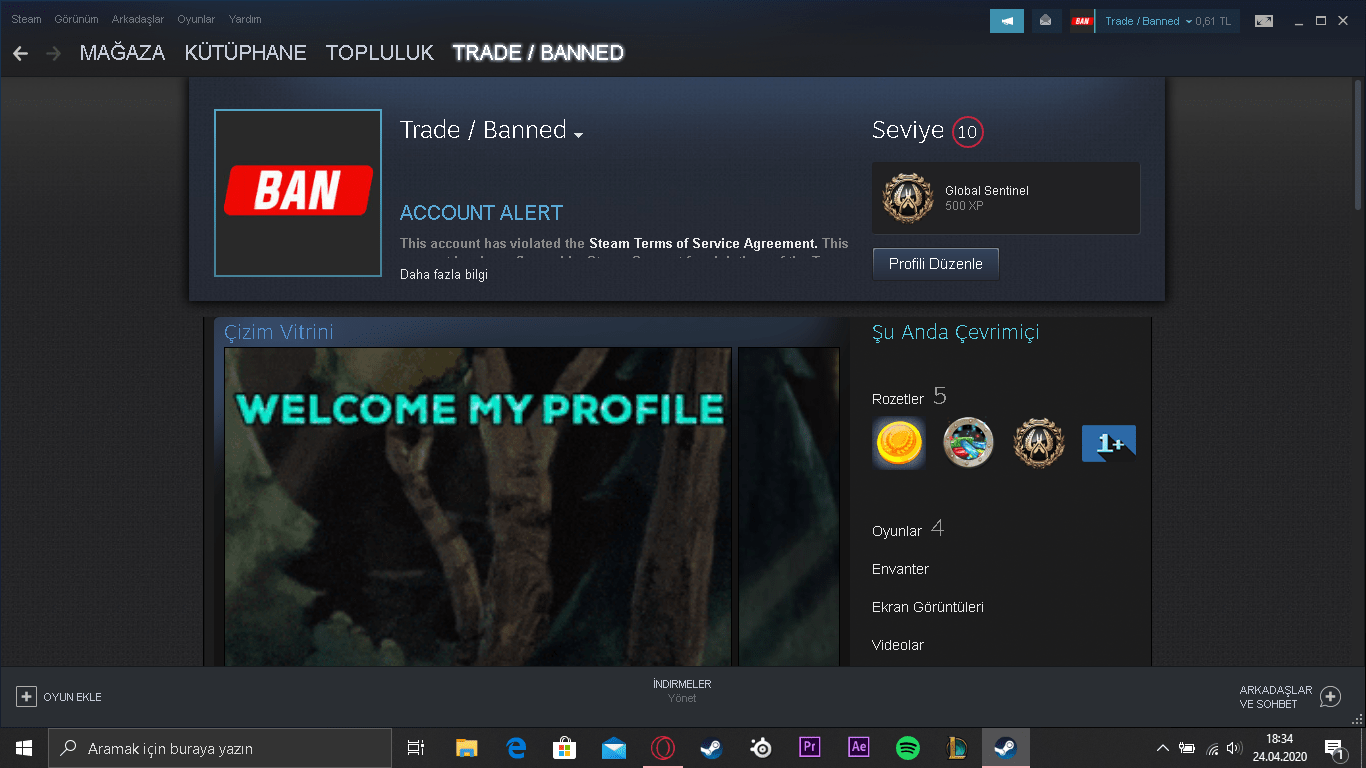The image size is (1366, 768).
Task: Open the Oyunlar menu in the menu bar
Action: coord(196,19)
